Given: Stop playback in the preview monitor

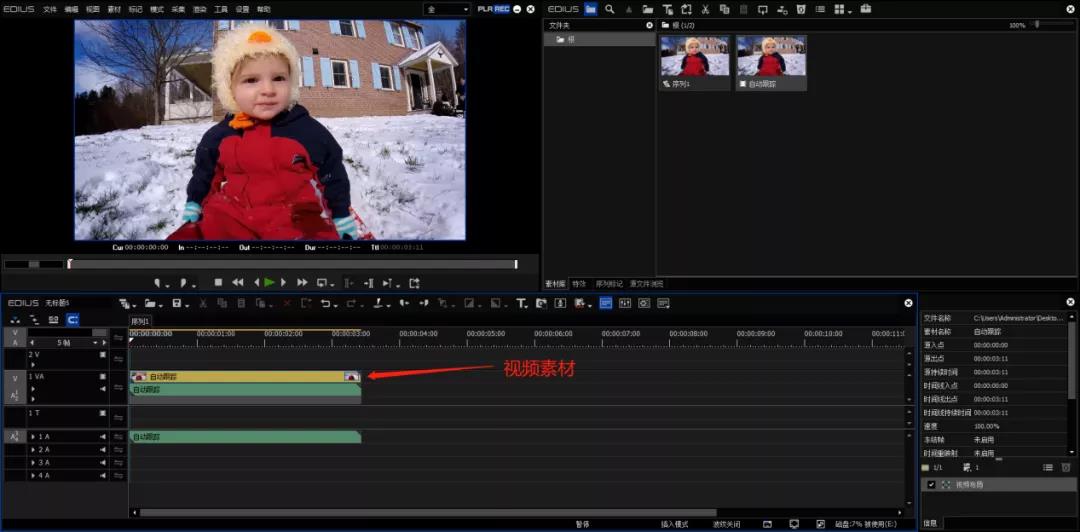Looking at the screenshot, I should coord(218,283).
